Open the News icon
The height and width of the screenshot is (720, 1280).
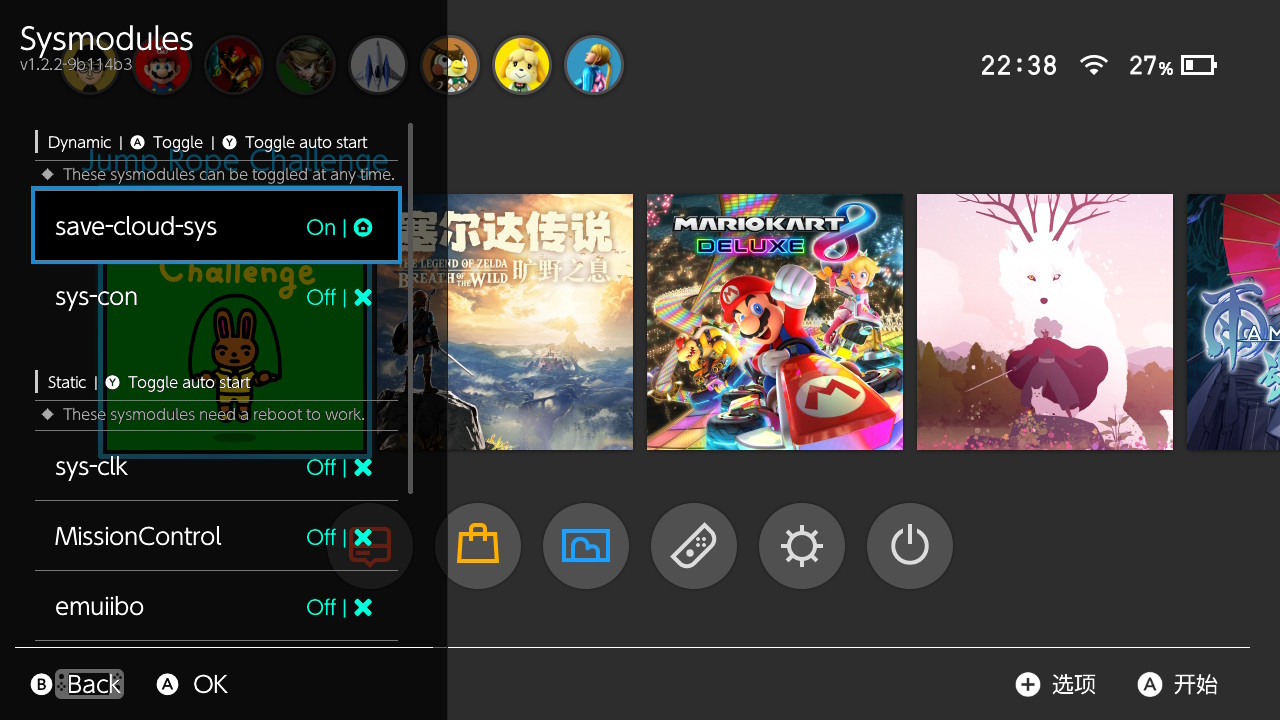click(370, 546)
